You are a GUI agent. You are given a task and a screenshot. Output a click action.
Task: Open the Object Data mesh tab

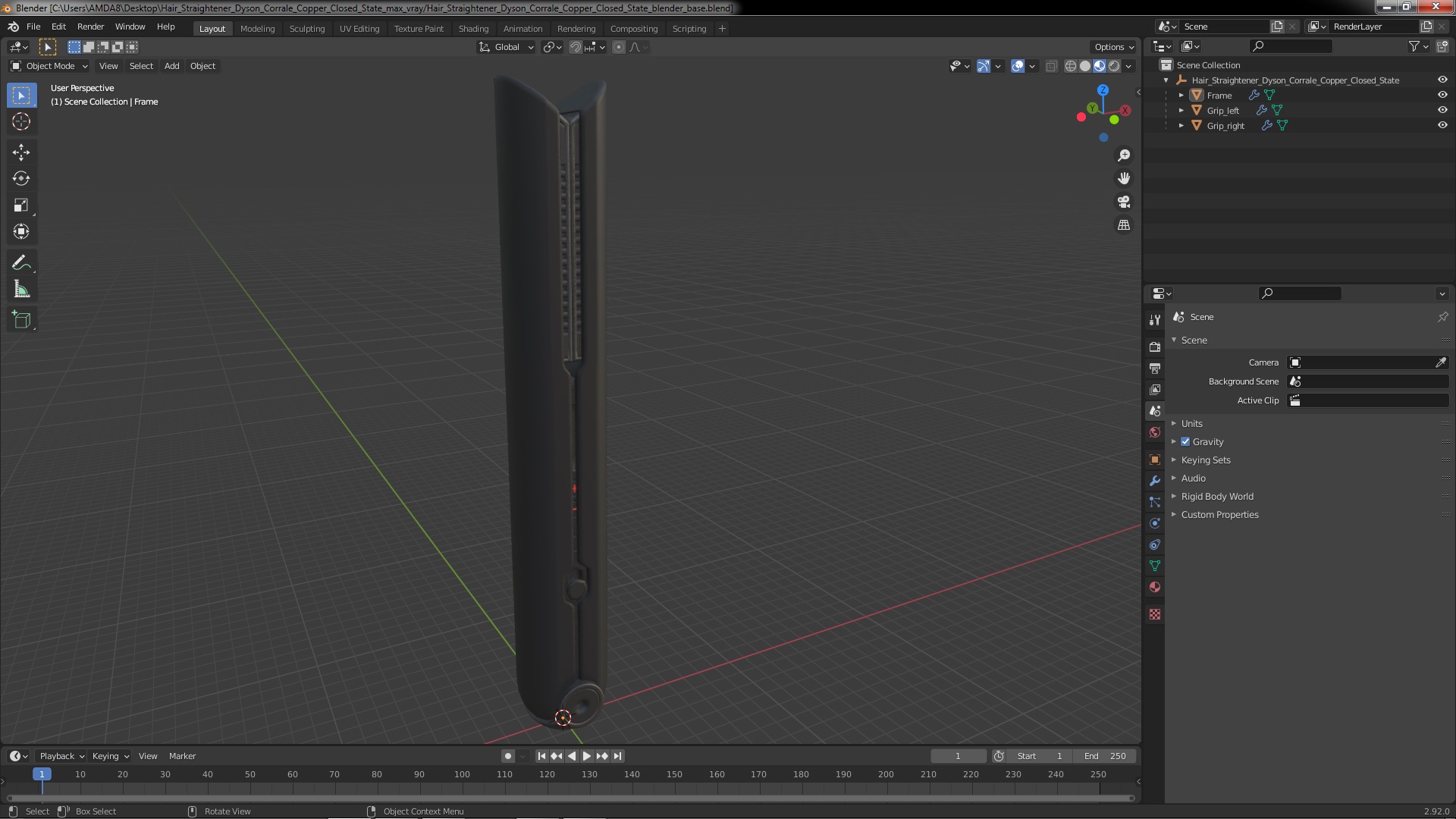click(x=1154, y=566)
